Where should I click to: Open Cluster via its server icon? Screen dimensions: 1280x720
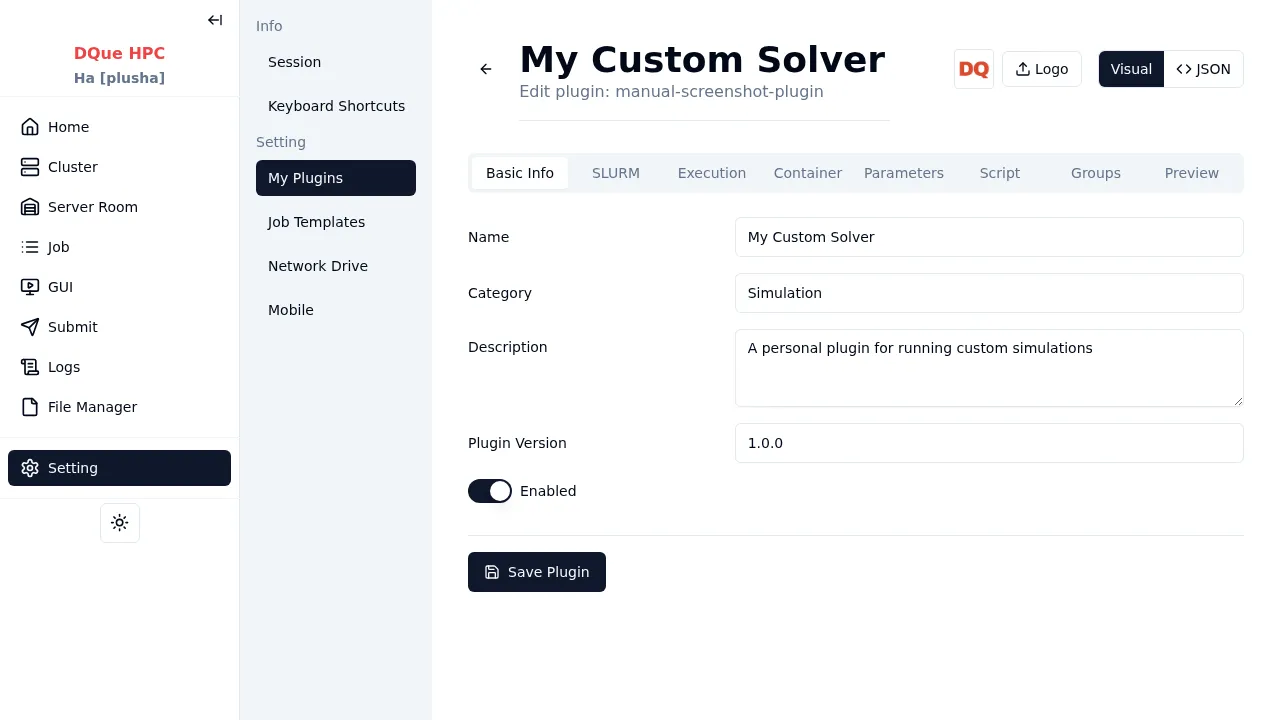coord(30,167)
